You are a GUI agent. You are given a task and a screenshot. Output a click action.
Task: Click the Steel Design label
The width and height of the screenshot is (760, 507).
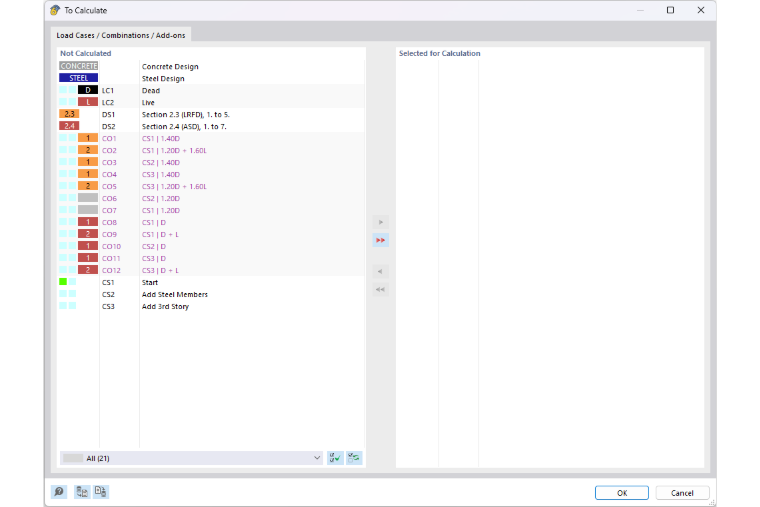(x=163, y=79)
